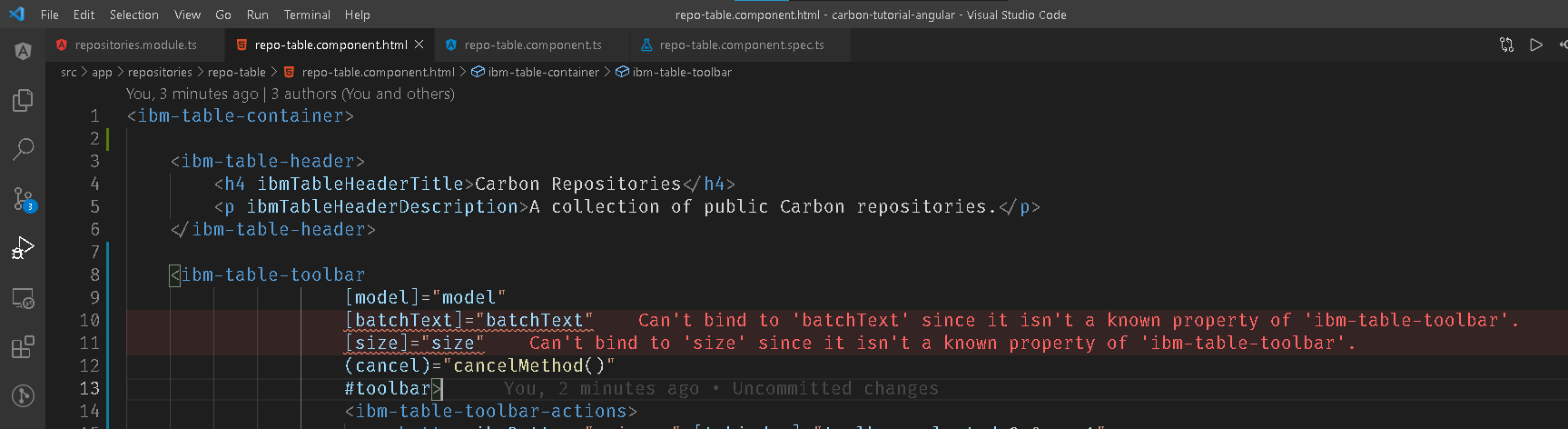
Task: Click line number 10 in the gutter
Action: click(x=90, y=321)
